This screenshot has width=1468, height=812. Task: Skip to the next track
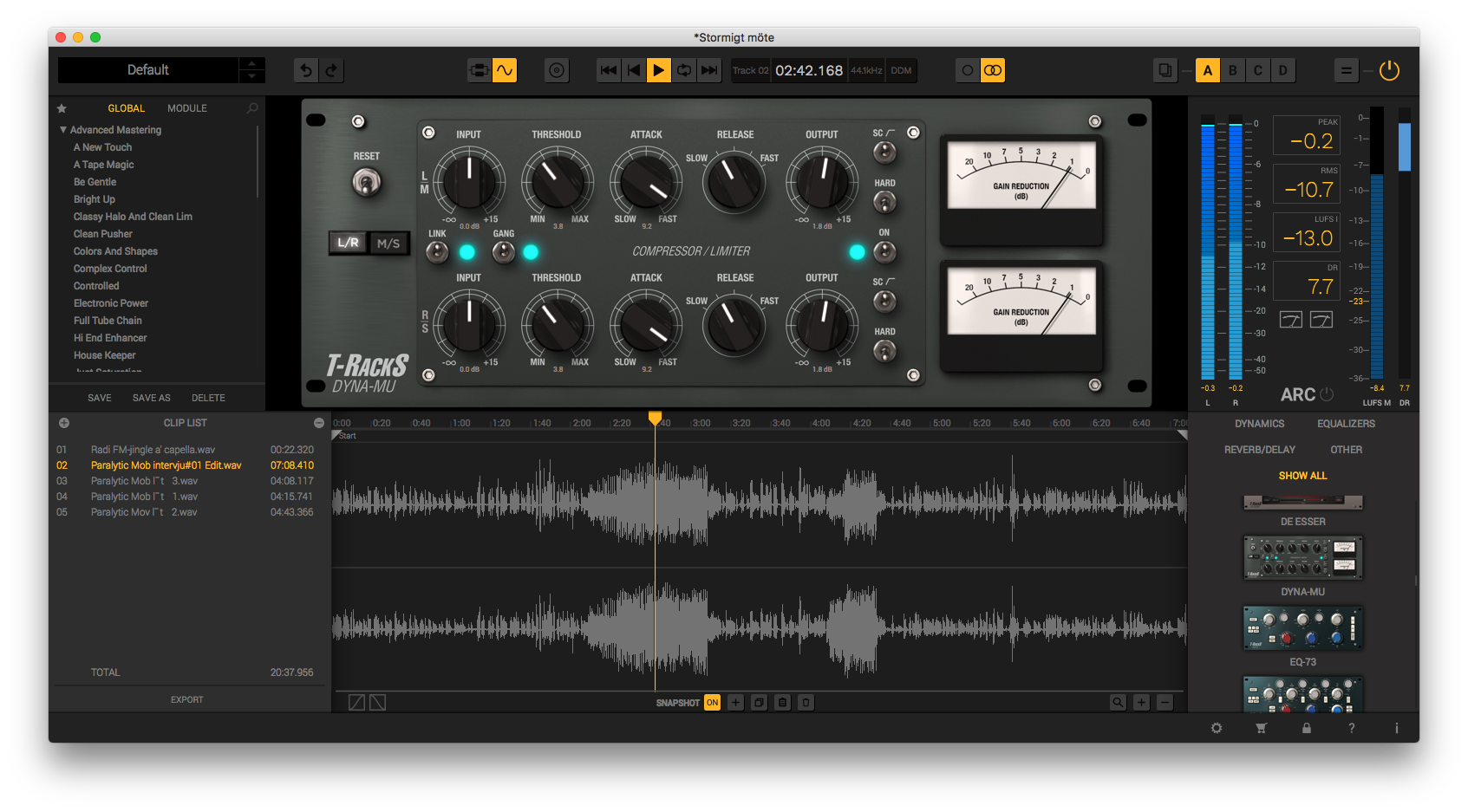709,70
